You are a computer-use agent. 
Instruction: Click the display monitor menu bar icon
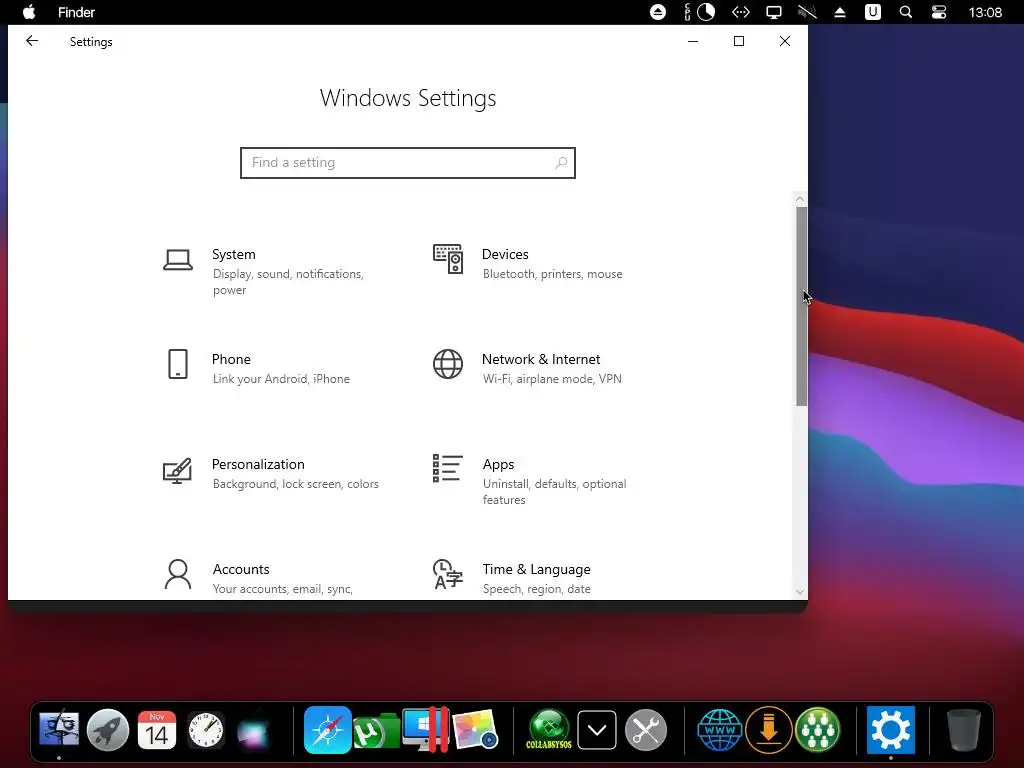pos(774,12)
